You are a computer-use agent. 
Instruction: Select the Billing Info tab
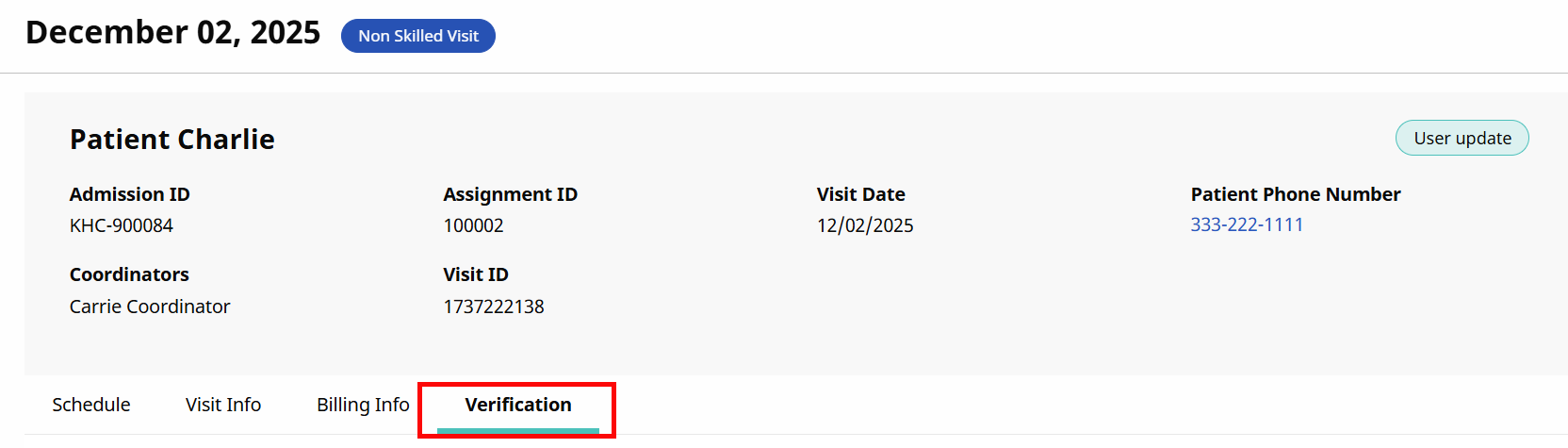[363, 405]
